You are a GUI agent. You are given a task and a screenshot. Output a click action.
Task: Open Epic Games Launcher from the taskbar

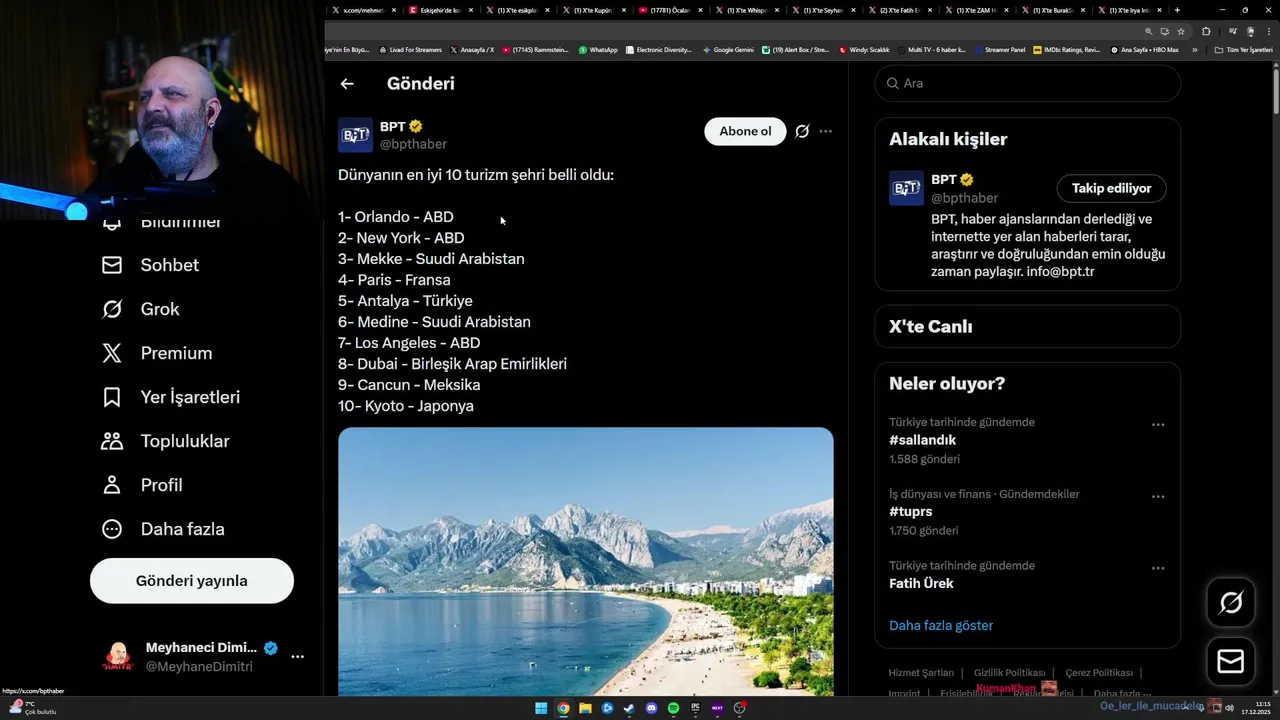coord(695,708)
